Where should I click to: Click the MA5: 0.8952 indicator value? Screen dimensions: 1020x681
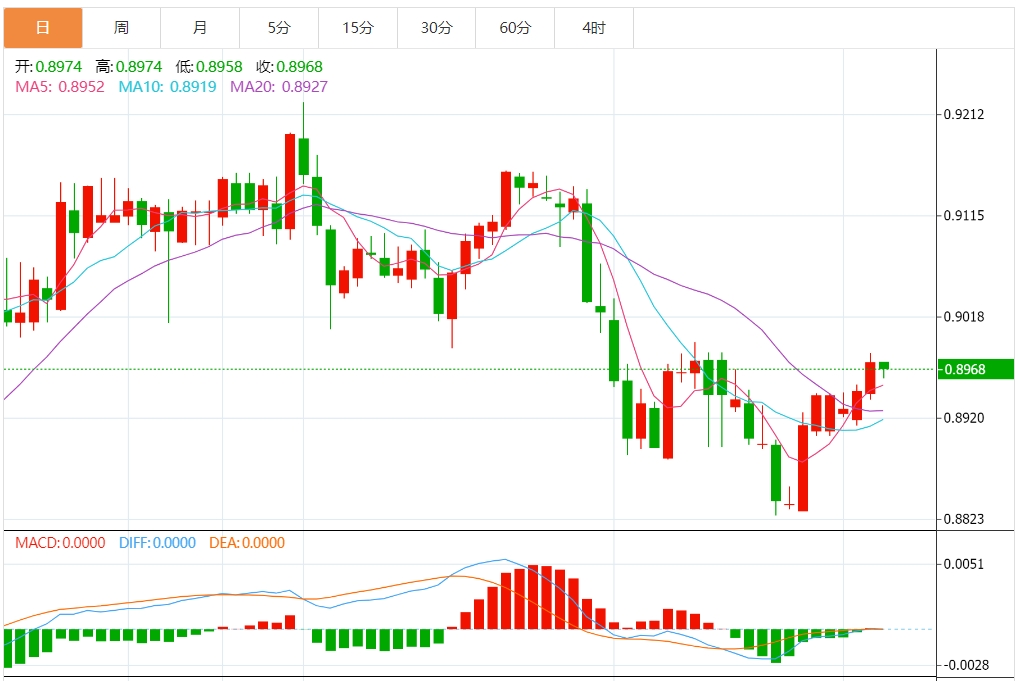(60, 87)
